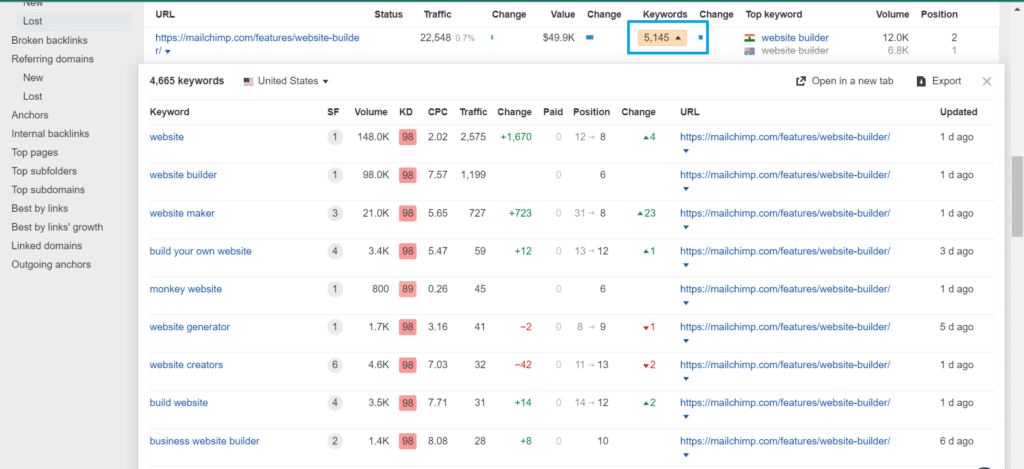This screenshot has width=1024, height=469.
Task: Open the 'build your own website' keyword link
Action: (200, 251)
